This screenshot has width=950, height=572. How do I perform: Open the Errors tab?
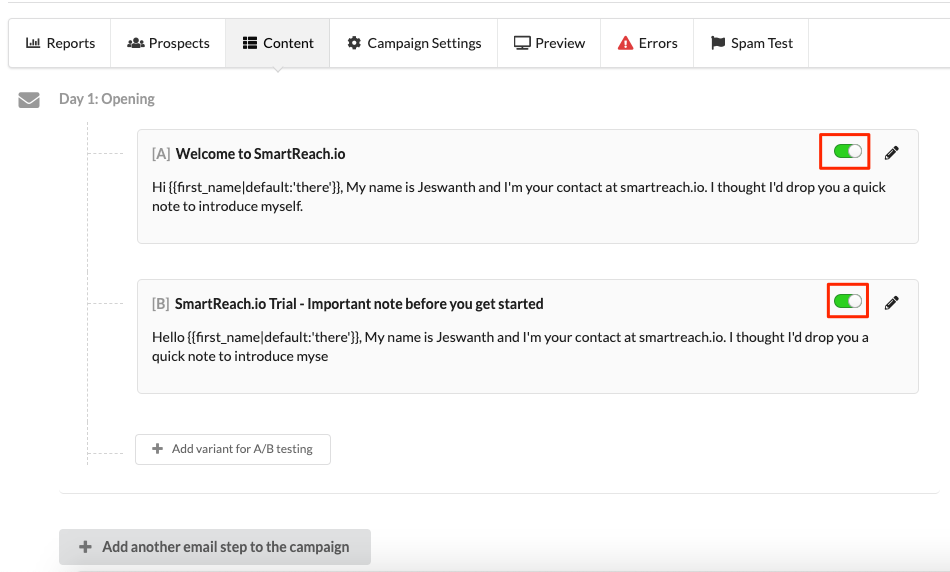(x=647, y=43)
